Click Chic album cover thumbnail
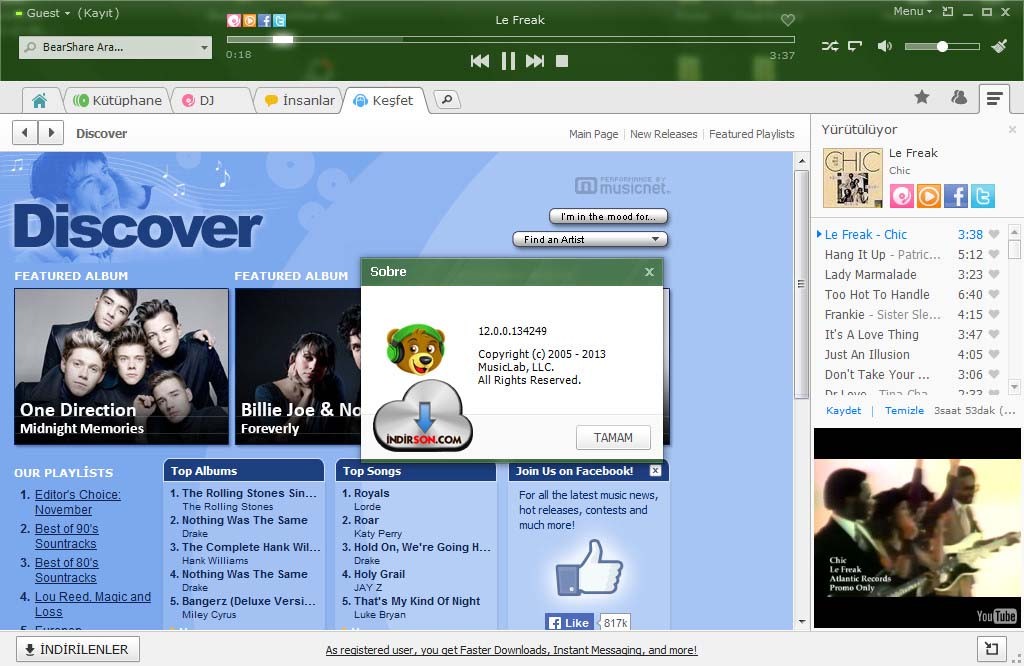The width and height of the screenshot is (1024, 666). pos(852,178)
